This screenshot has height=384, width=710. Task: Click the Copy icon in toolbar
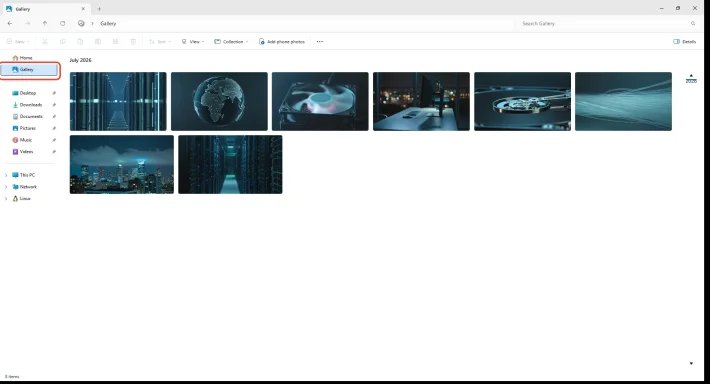pos(62,42)
